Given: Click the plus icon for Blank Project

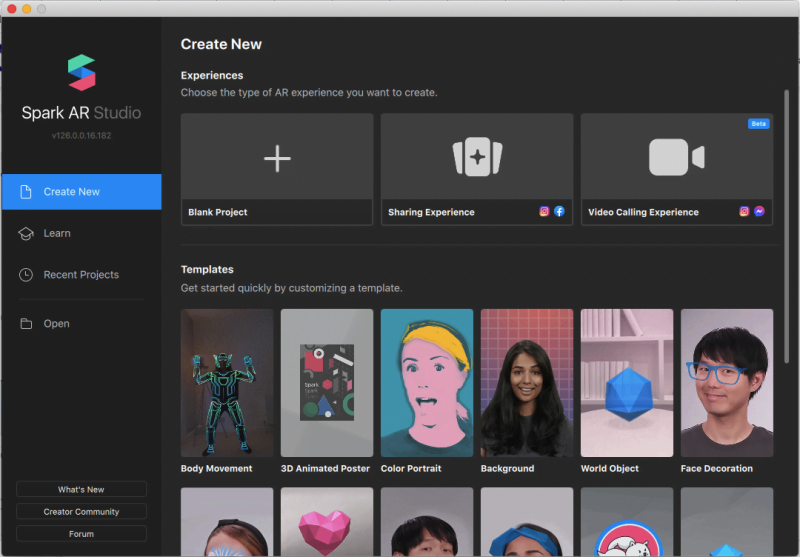Looking at the screenshot, I should 277,158.
